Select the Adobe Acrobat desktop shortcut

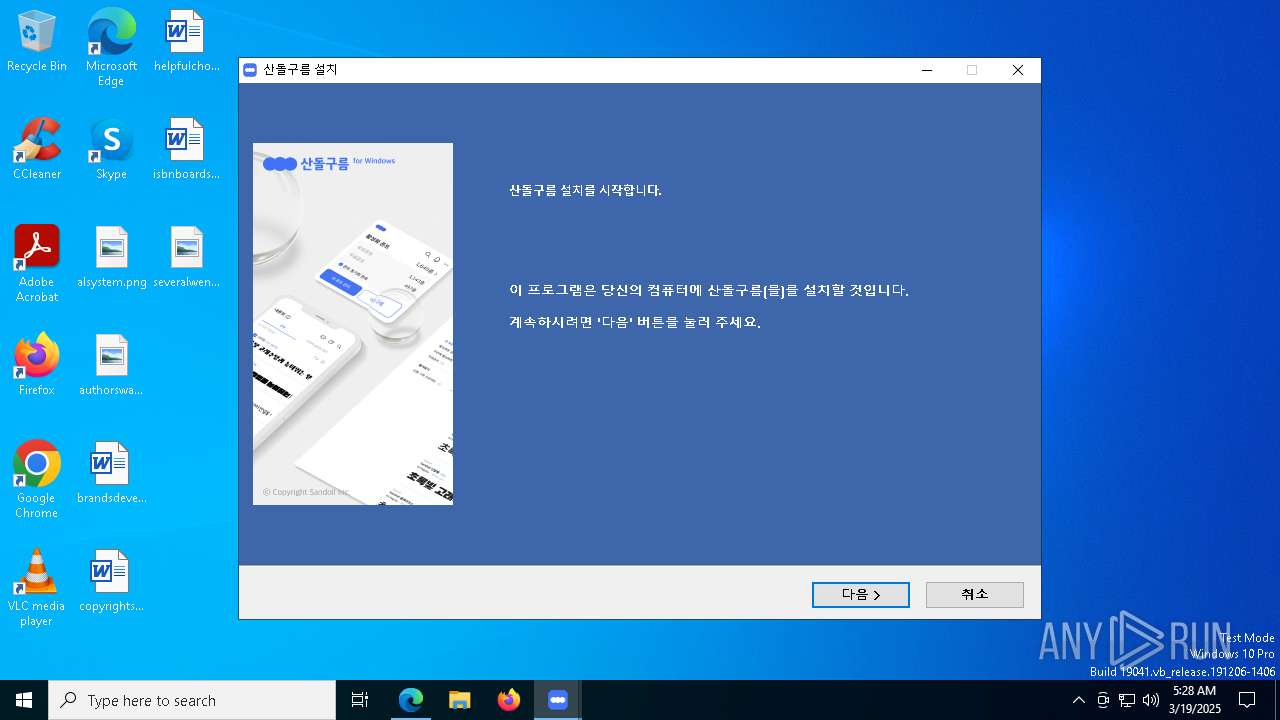[37, 264]
